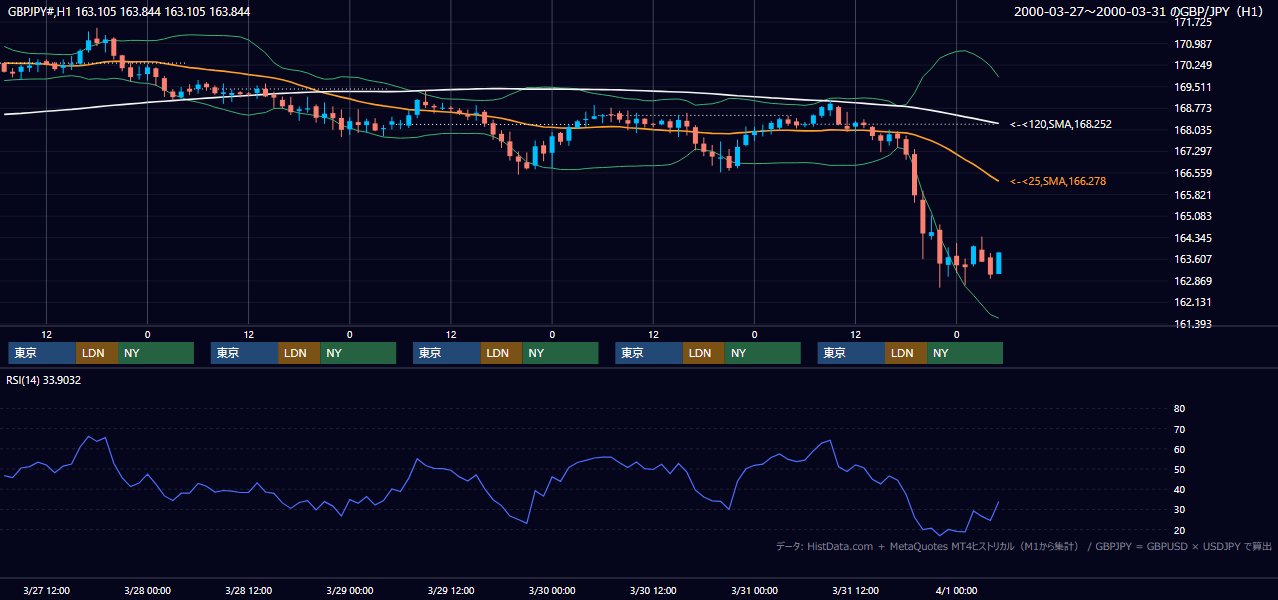Image resolution: width=1278 pixels, height=600 pixels.
Task: Click the 3/31 12:00 time axis label
Action: pyautogui.click(x=855, y=591)
